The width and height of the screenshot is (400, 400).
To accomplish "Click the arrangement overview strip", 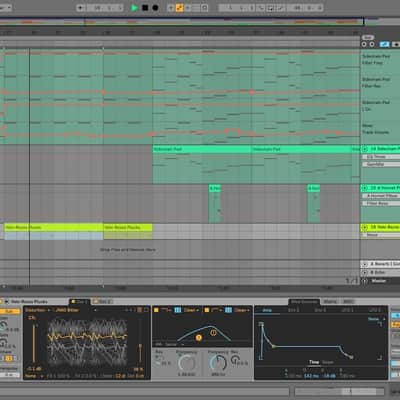I will pos(182,22).
